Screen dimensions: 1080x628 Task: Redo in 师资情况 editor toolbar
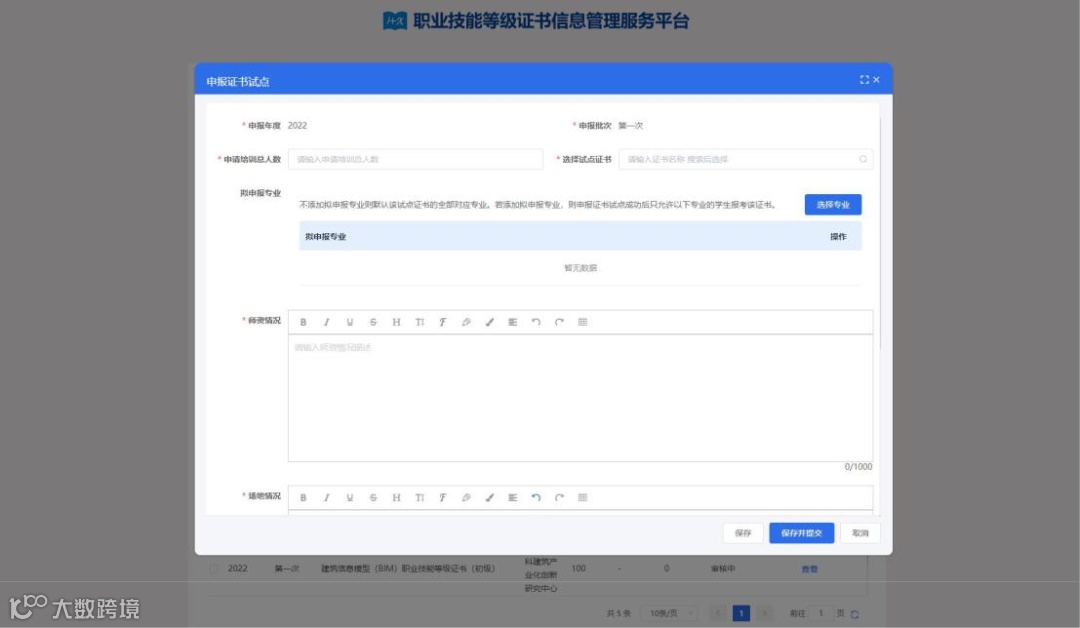tap(559, 322)
